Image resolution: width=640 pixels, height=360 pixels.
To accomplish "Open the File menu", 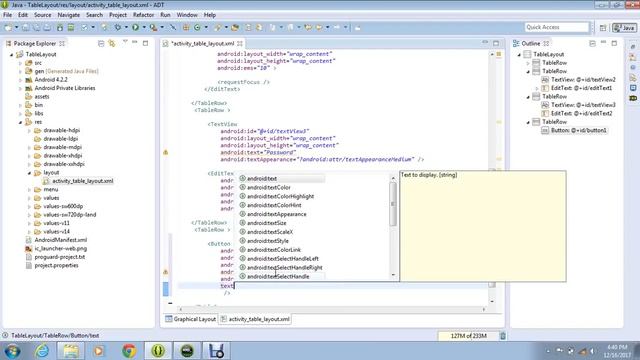I will click(7, 15).
